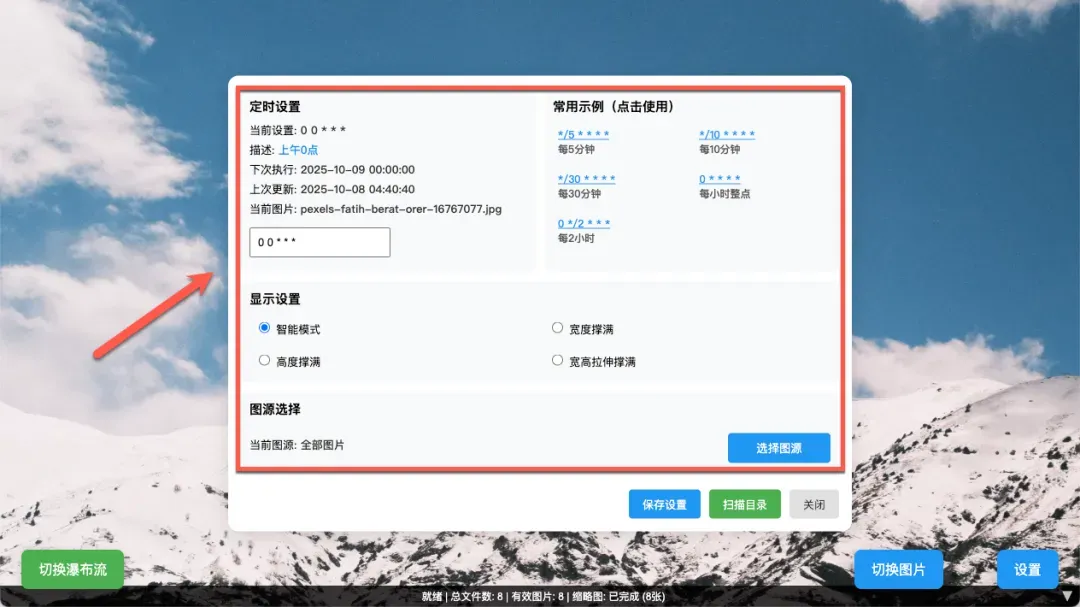
Task: Select the 0 */2 * * * example link
Action: tap(583, 223)
